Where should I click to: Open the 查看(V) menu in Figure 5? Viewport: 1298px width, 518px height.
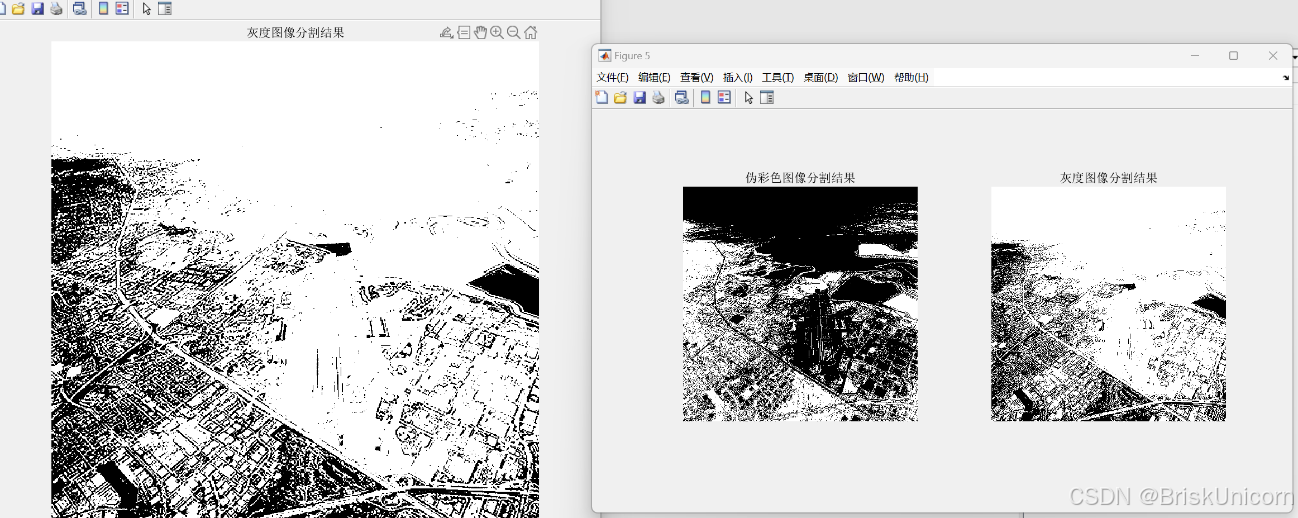point(696,78)
